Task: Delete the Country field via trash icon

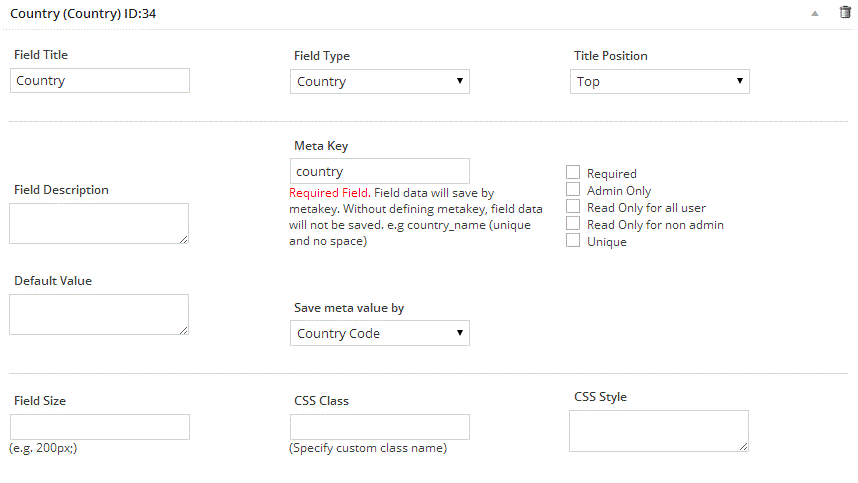Action: coord(845,12)
